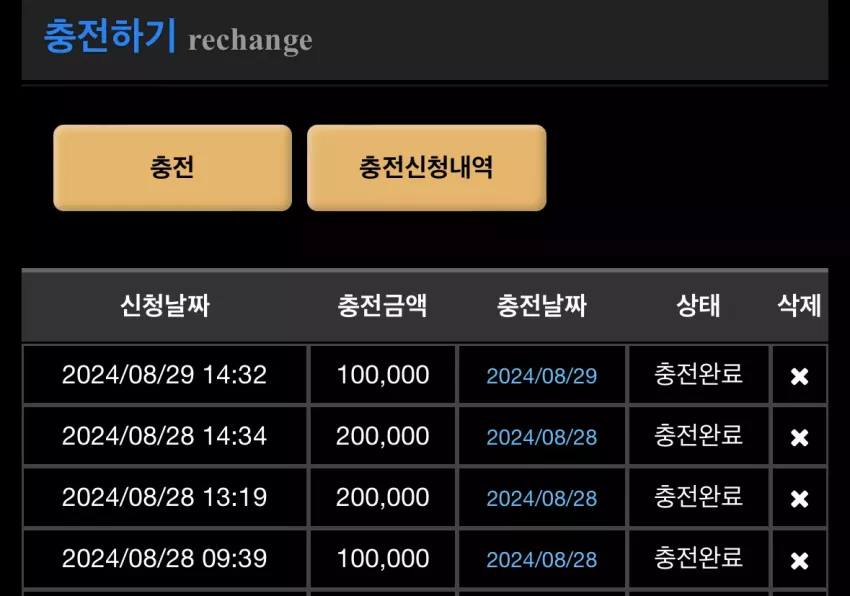Delete the 2024/08/29 14:32 recharge entry
This screenshot has height=596, width=850.
[x=799, y=376]
